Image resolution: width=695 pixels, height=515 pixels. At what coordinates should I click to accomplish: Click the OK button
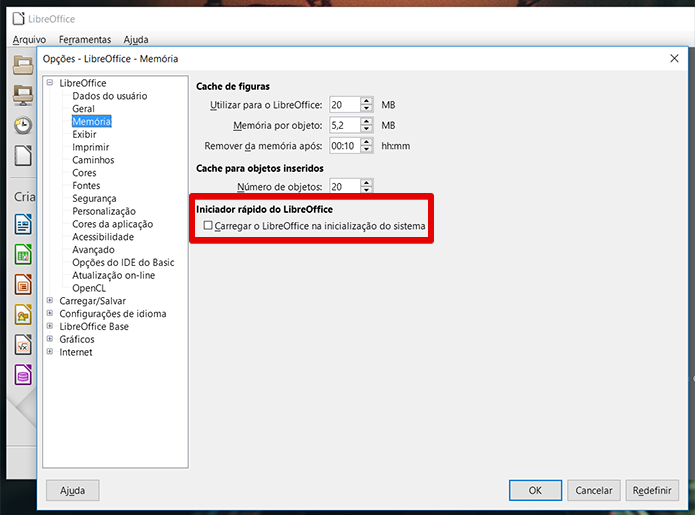[535, 490]
